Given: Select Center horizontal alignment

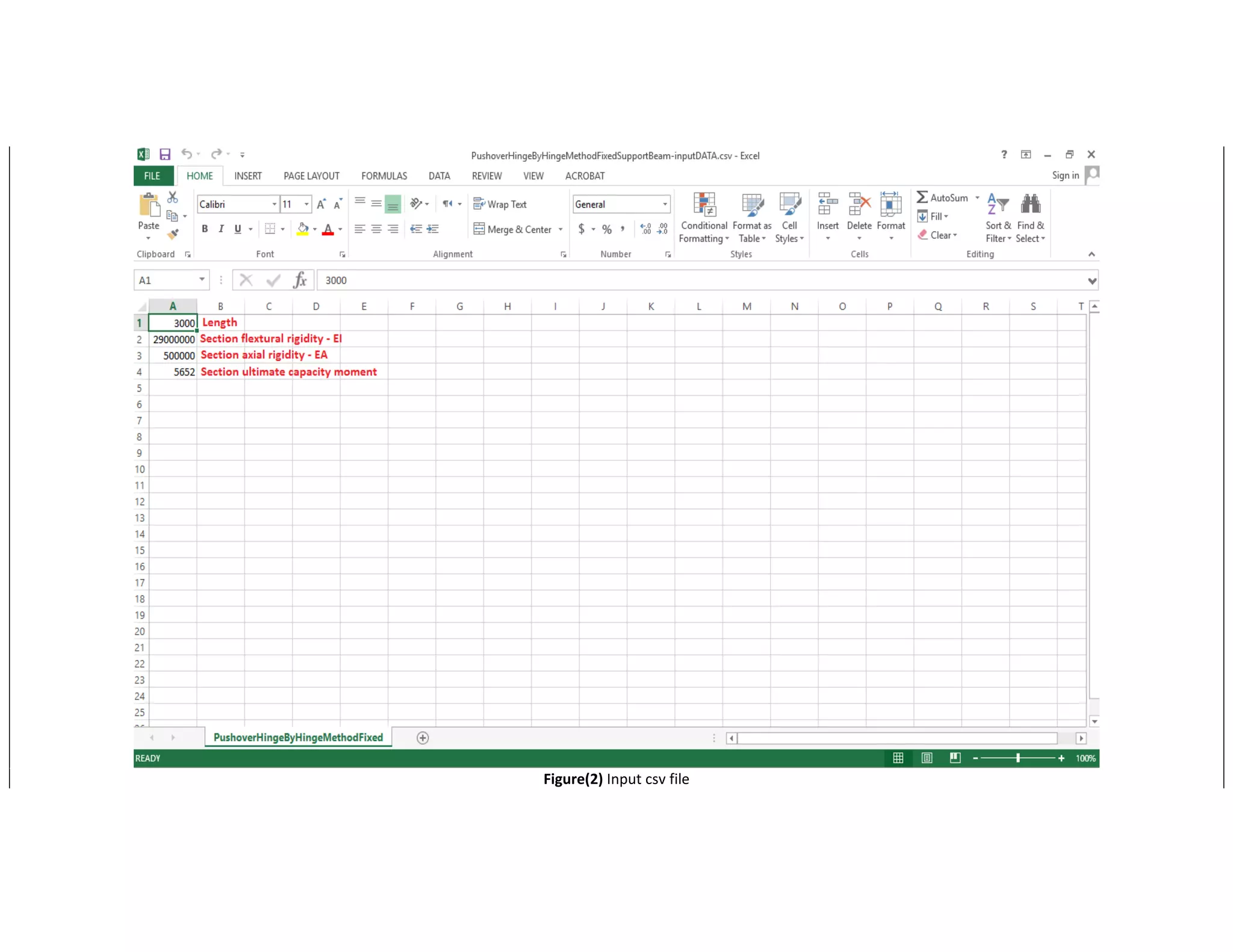Looking at the screenshot, I should tap(376, 229).
